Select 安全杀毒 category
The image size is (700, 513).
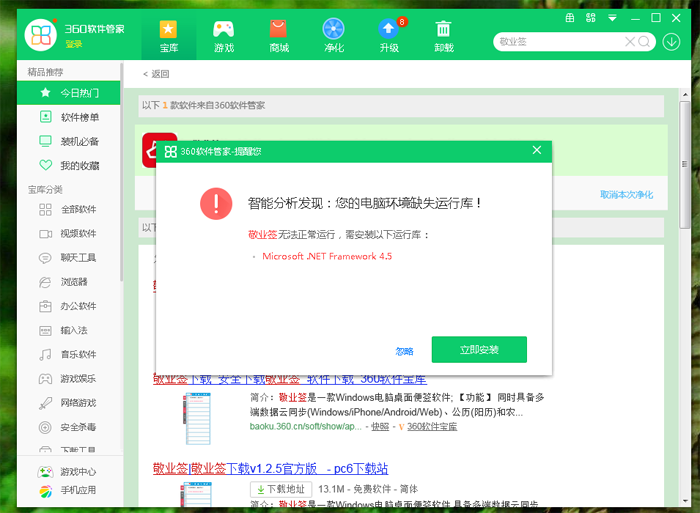coord(69,427)
